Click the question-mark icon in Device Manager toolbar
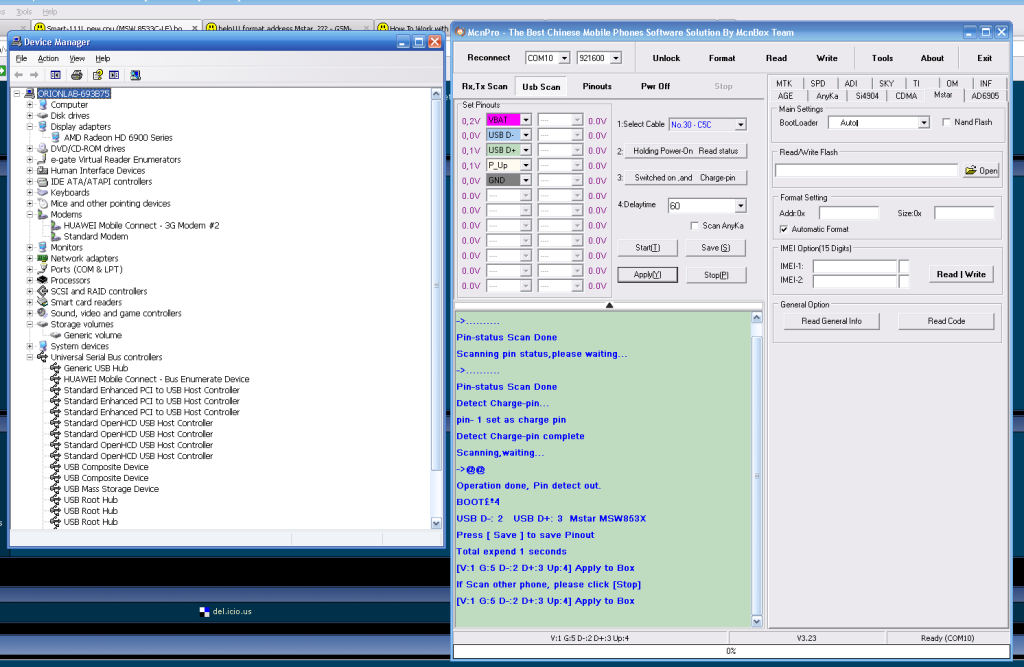The height and width of the screenshot is (667, 1024). (98, 75)
